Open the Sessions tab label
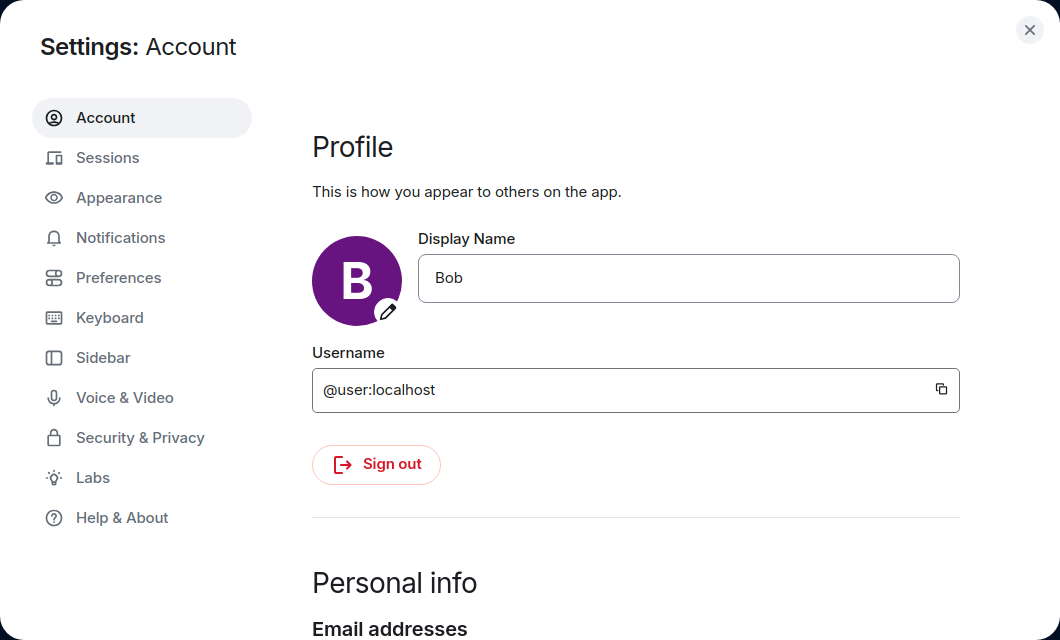1060x640 pixels. [108, 158]
